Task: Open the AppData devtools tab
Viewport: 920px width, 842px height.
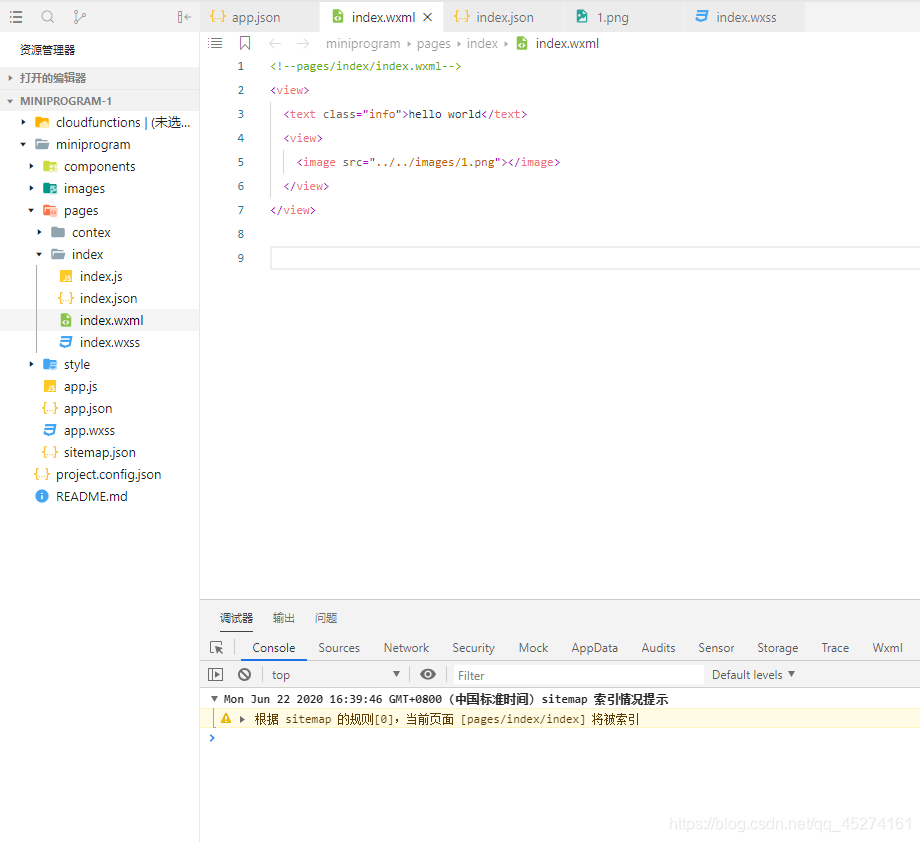Action: (x=595, y=648)
